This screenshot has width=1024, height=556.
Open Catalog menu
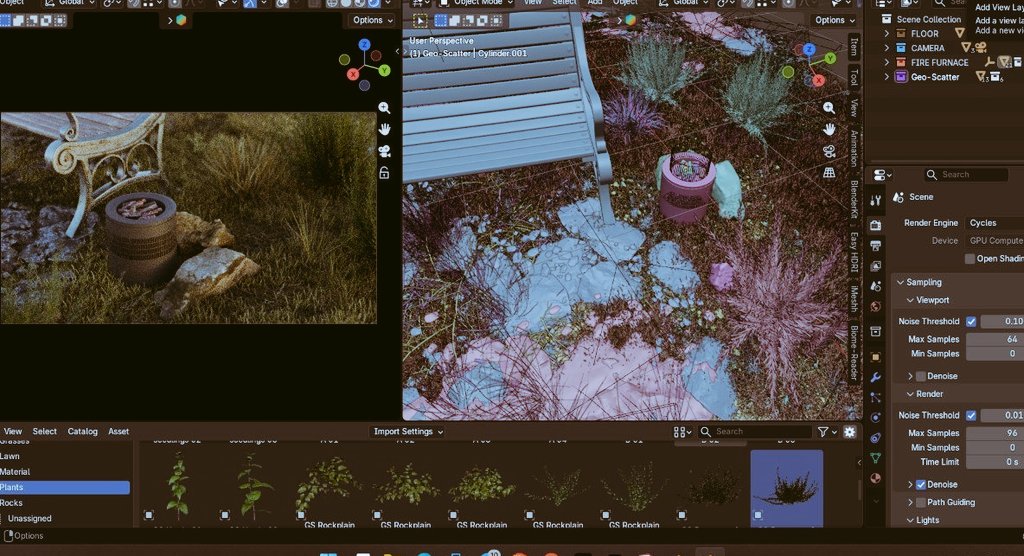(82, 432)
